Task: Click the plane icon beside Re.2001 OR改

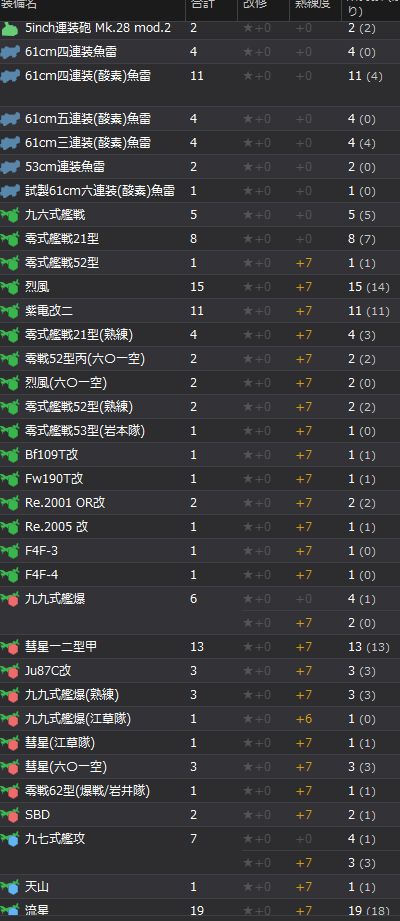Action: point(9,503)
